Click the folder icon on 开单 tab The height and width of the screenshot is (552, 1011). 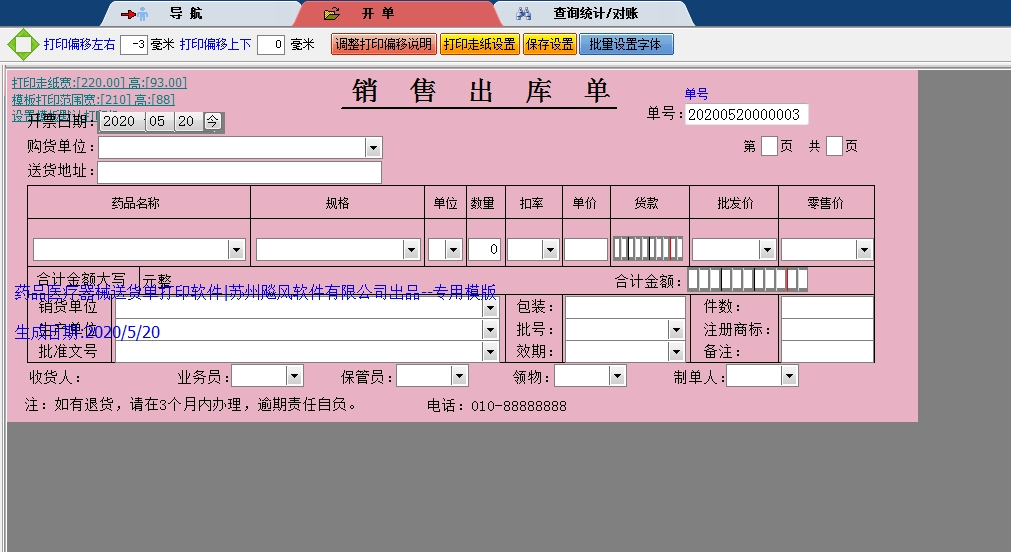coord(332,14)
